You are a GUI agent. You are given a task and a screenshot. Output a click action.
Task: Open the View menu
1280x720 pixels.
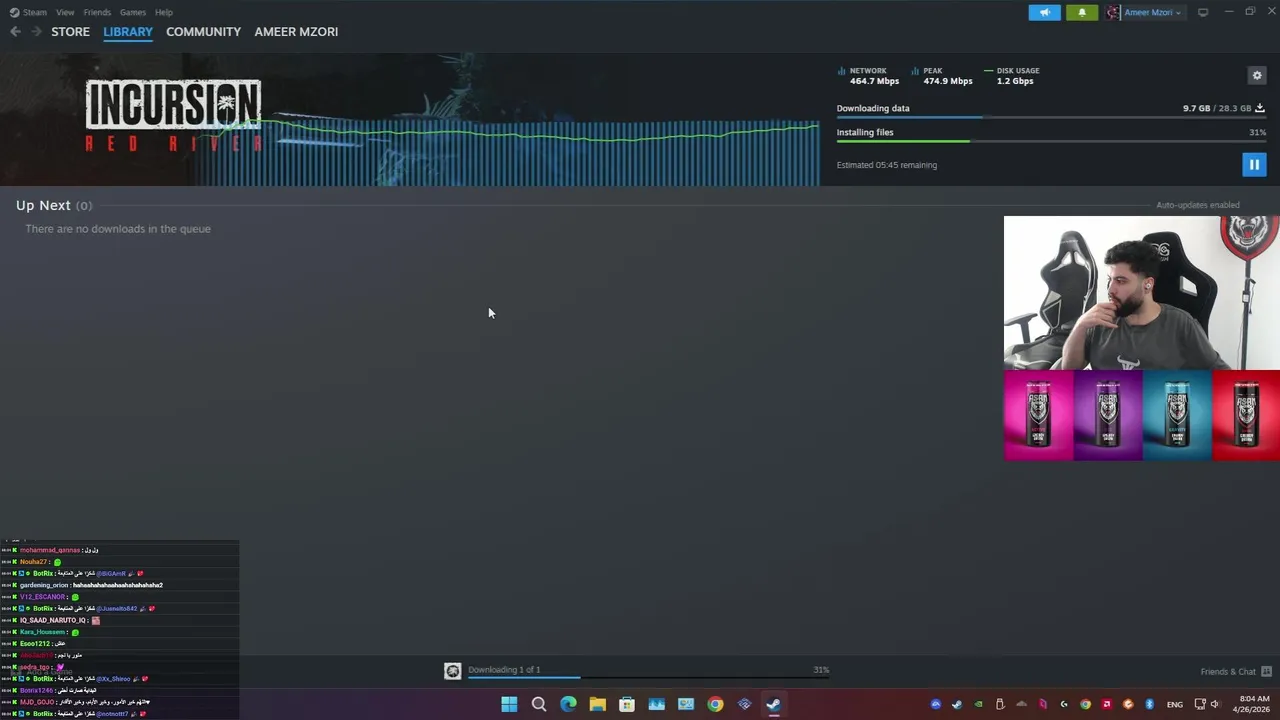pos(65,12)
